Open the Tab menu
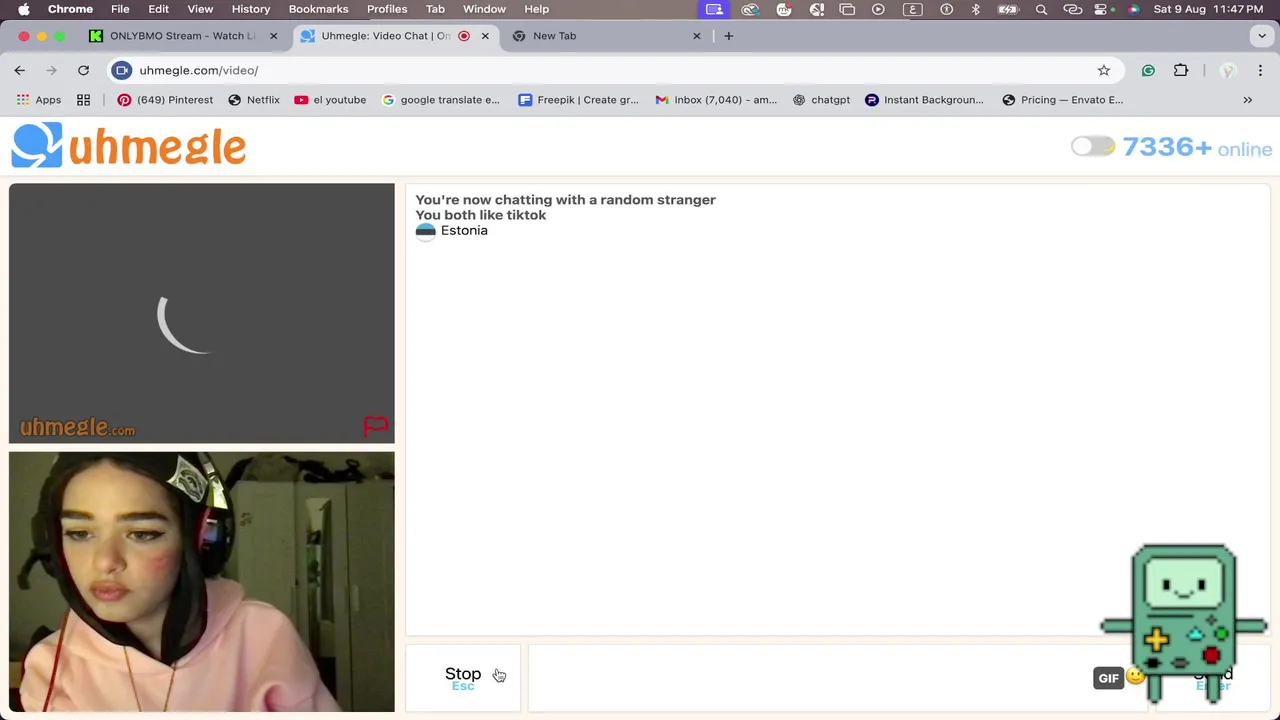 click(435, 9)
